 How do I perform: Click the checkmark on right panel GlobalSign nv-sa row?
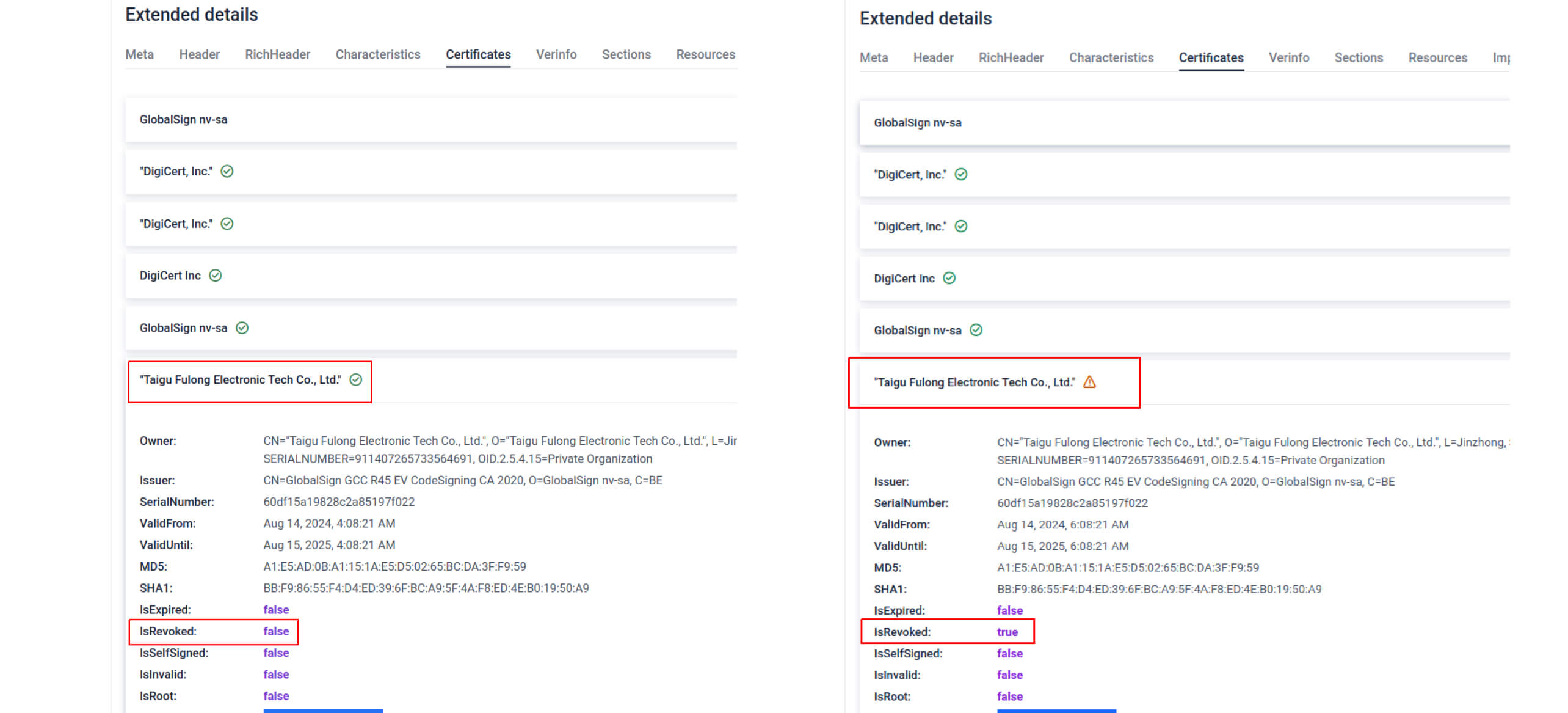pos(976,331)
